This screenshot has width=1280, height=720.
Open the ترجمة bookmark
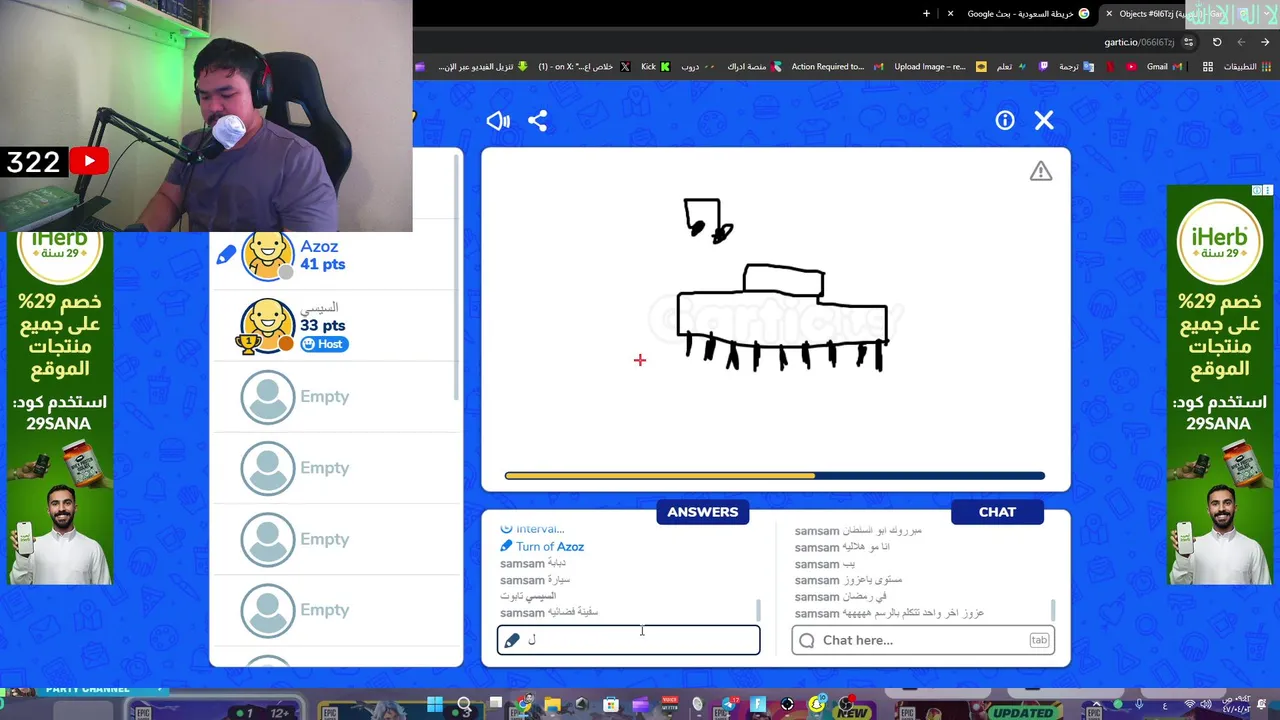tap(1076, 67)
